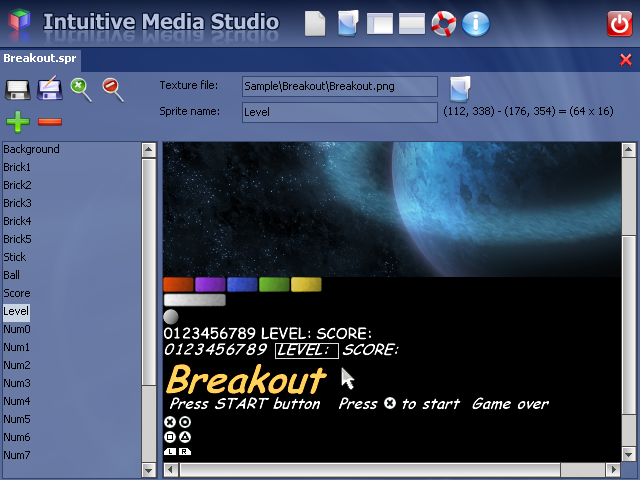Click sprite list scroll up arrow

(x=149, y=150)
